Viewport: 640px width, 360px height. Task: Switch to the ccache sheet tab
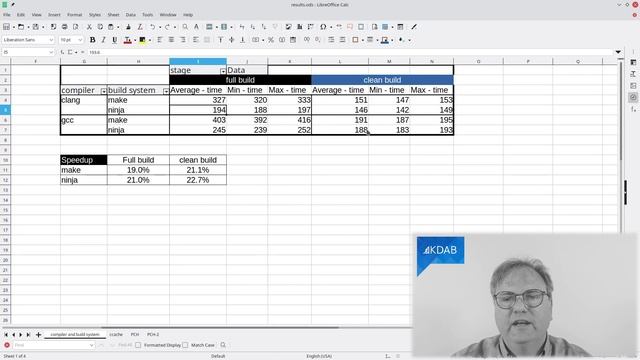[116, 335]
